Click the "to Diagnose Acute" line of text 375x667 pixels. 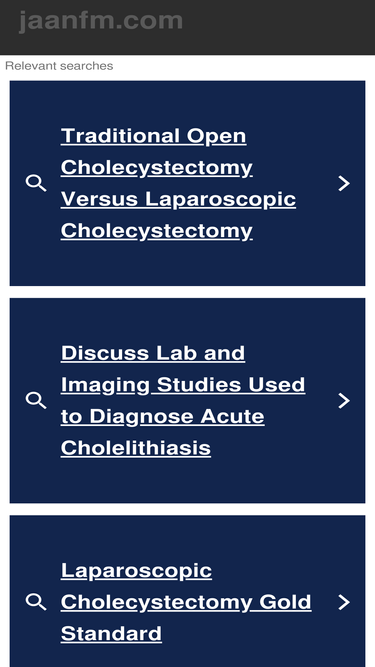[x=162, y=416]
